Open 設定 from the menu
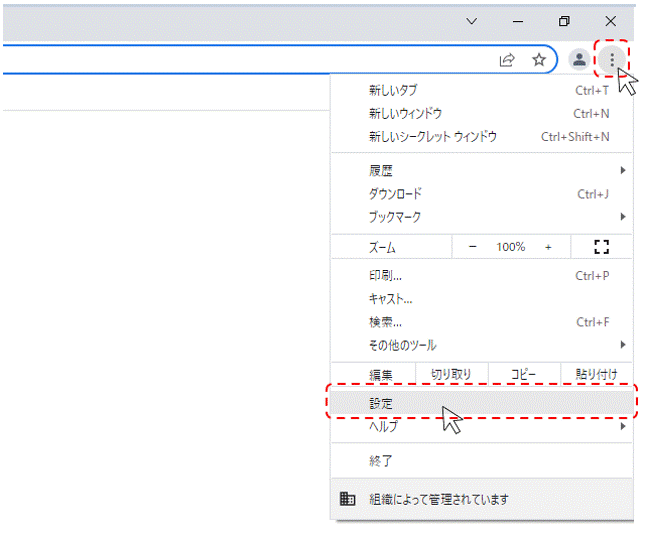This screenshot has width=647, height=535. click(482, 403)
